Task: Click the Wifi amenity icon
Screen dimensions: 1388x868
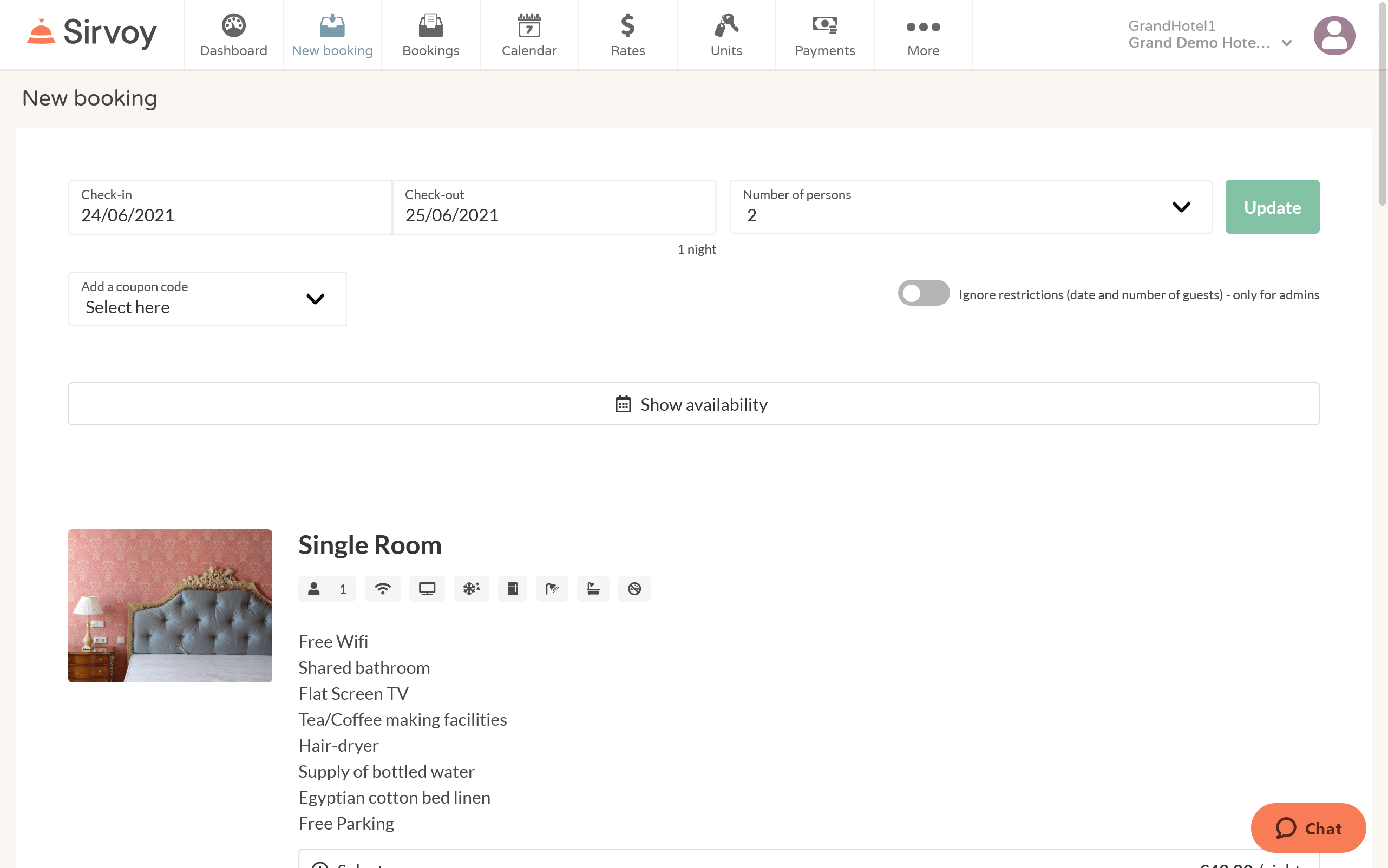Action: (383, 588)
